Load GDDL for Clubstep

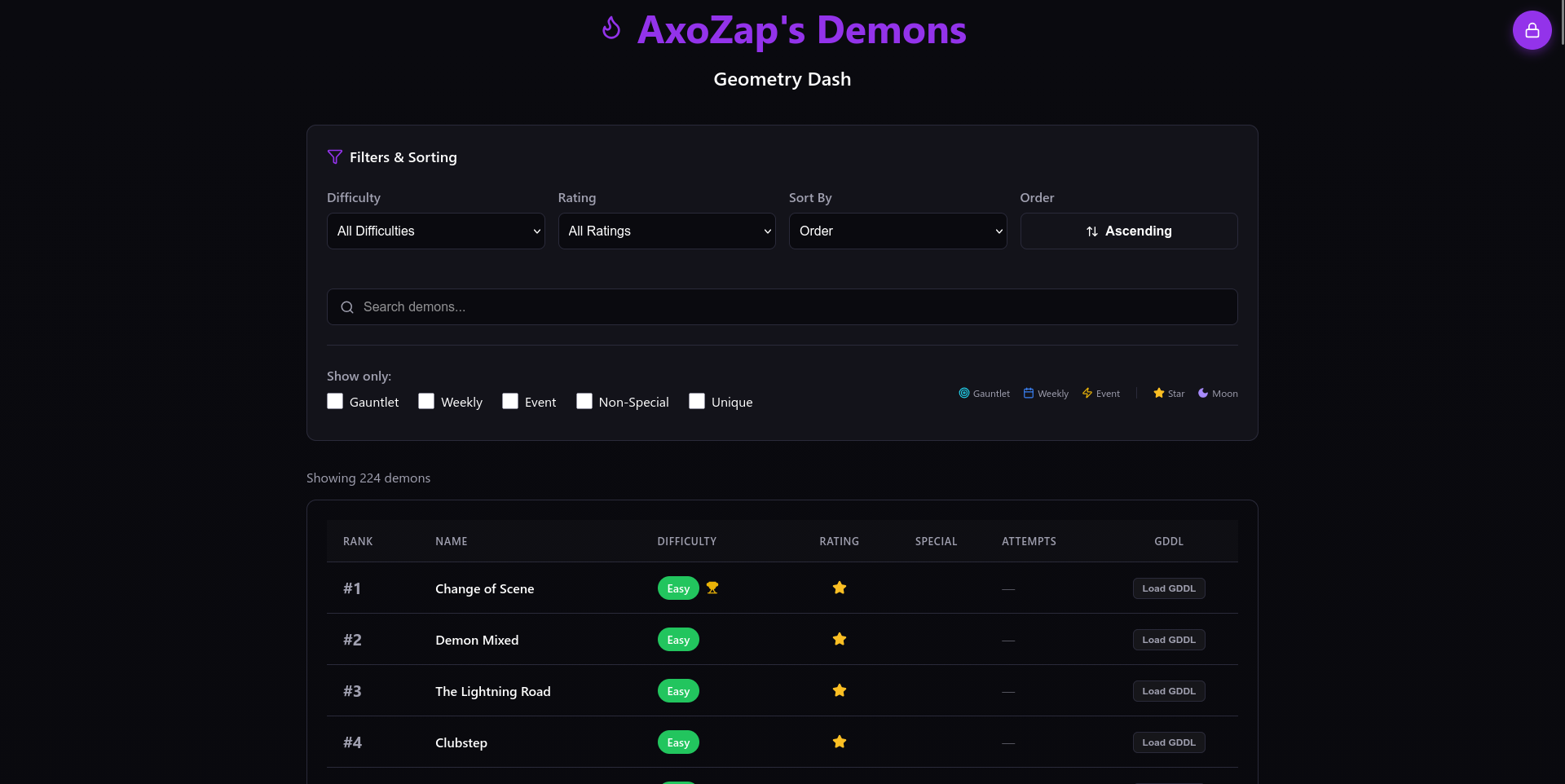coord(1169,742)
